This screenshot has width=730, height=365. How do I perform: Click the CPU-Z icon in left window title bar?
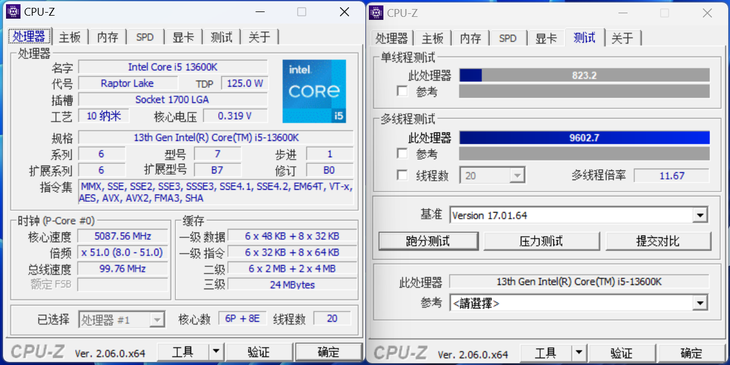click(x=13, y=12)
